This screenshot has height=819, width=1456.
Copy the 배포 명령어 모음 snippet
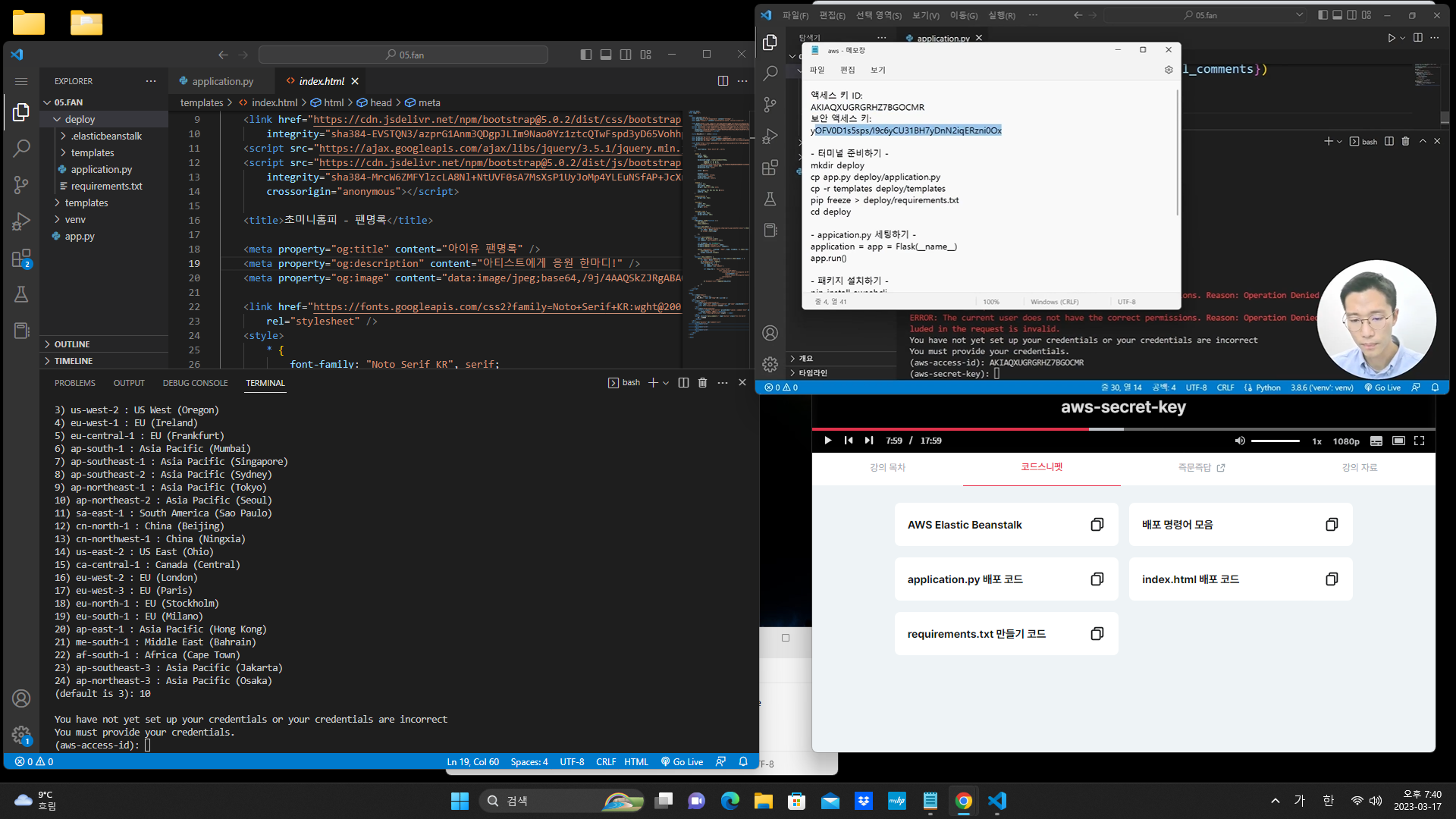1331,525
